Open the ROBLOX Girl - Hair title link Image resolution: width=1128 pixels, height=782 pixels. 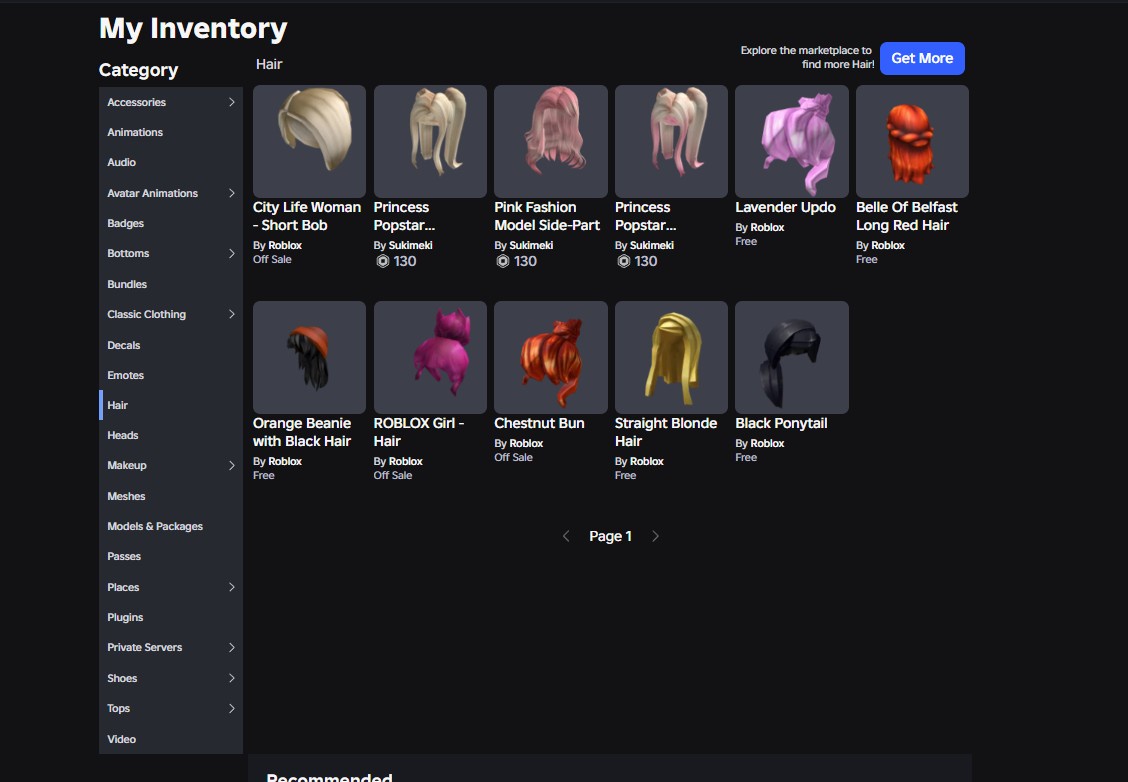[419, 432]
